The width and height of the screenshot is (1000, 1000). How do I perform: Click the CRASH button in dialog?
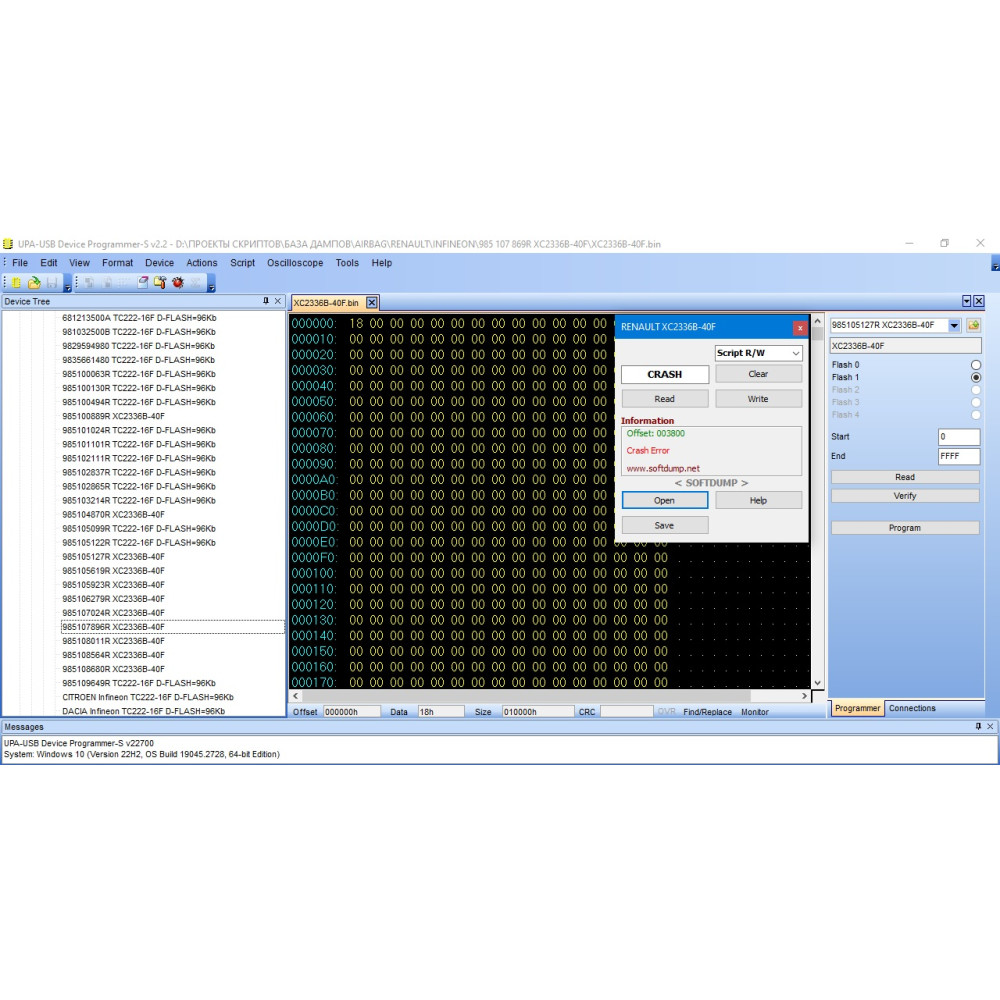tap(665, 374)
